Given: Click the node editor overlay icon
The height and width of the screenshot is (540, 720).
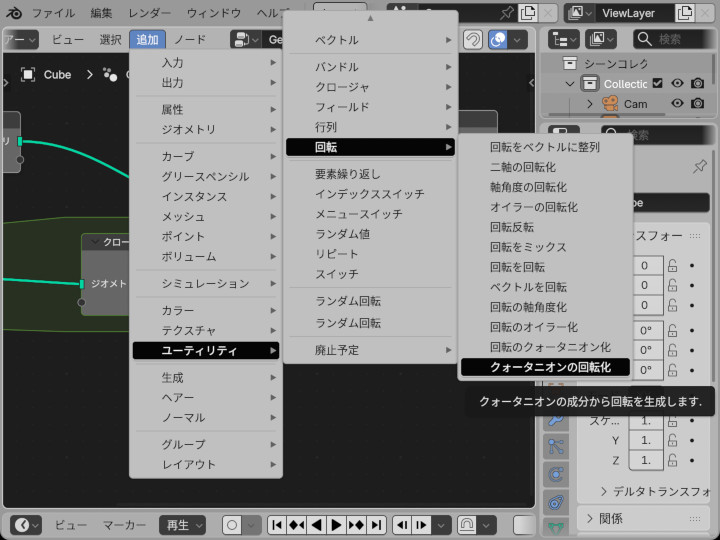Looking at the screenshot, I should pos(498,40).
